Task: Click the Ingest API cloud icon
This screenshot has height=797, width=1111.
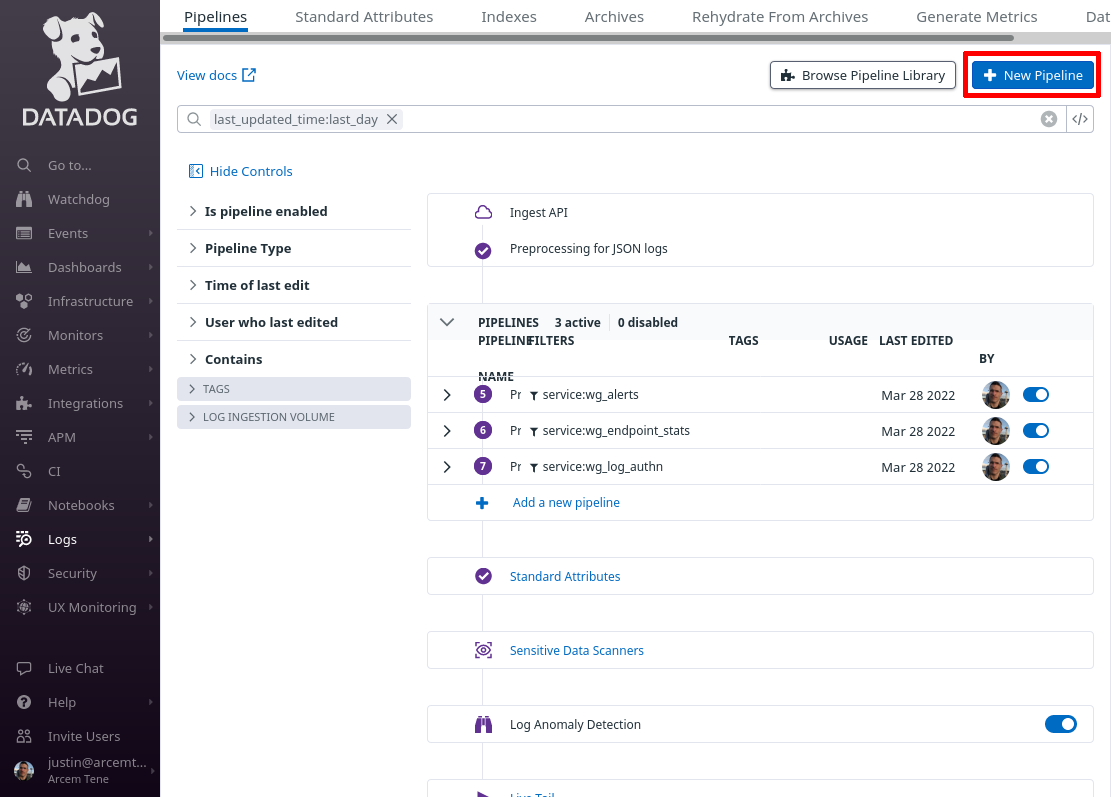Action: click(x=483, y=212)
